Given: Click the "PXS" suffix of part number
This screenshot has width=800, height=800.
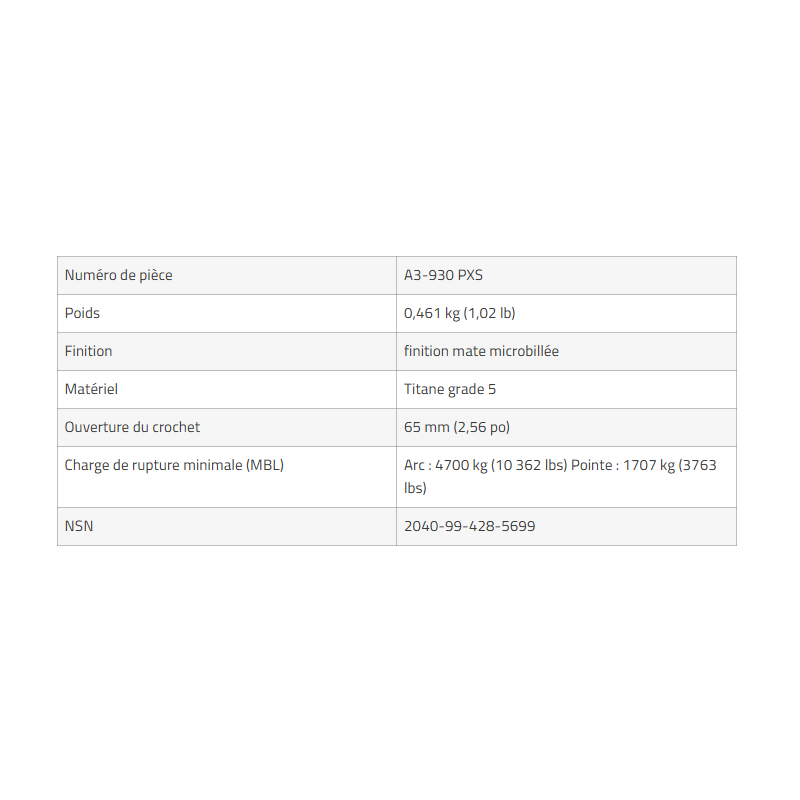Looking at the screenshot, I should [x=470, y=275].
